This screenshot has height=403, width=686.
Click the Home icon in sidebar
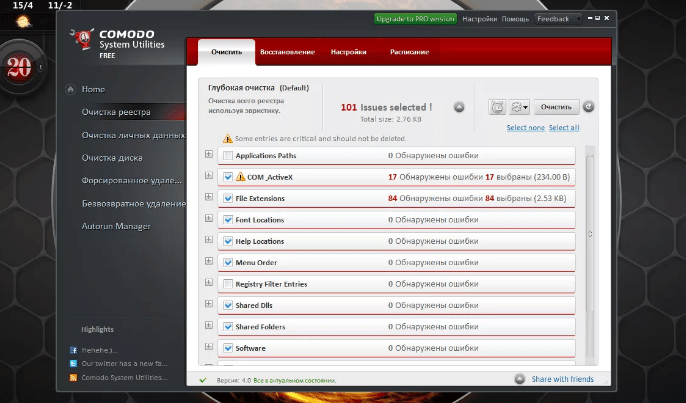point(70,89)
